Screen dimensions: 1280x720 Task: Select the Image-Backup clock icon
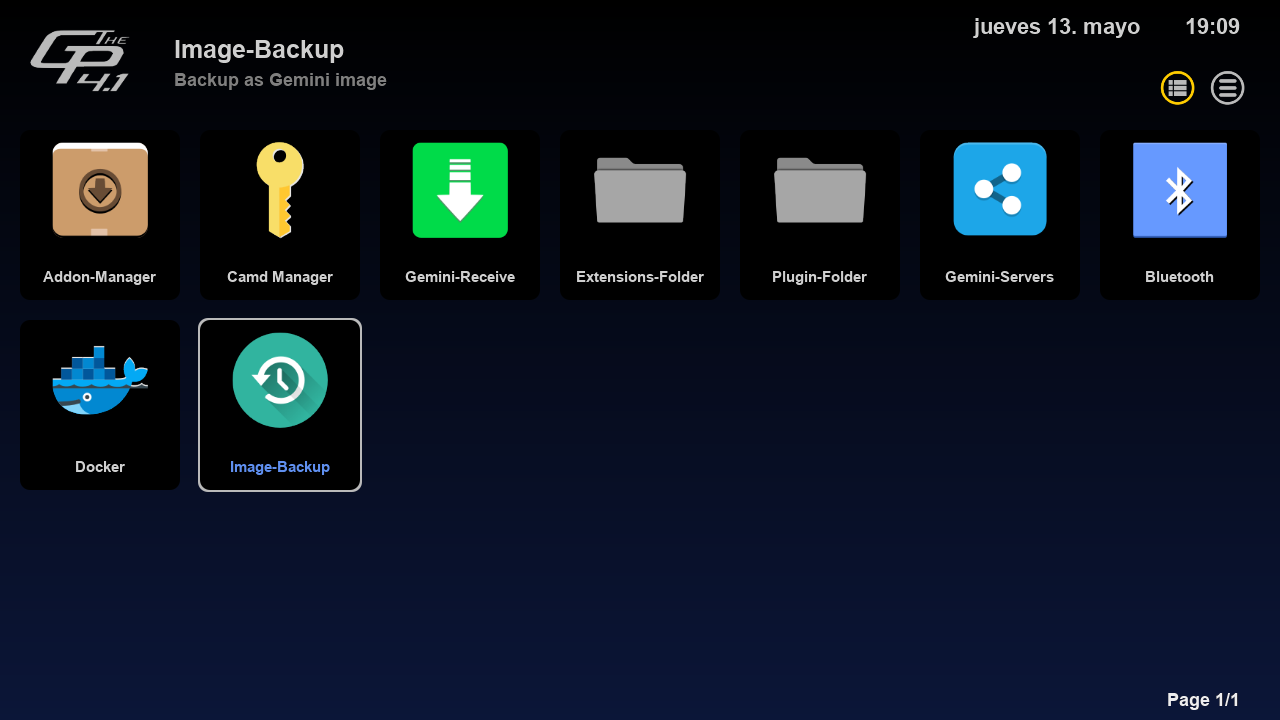(280, 380)
